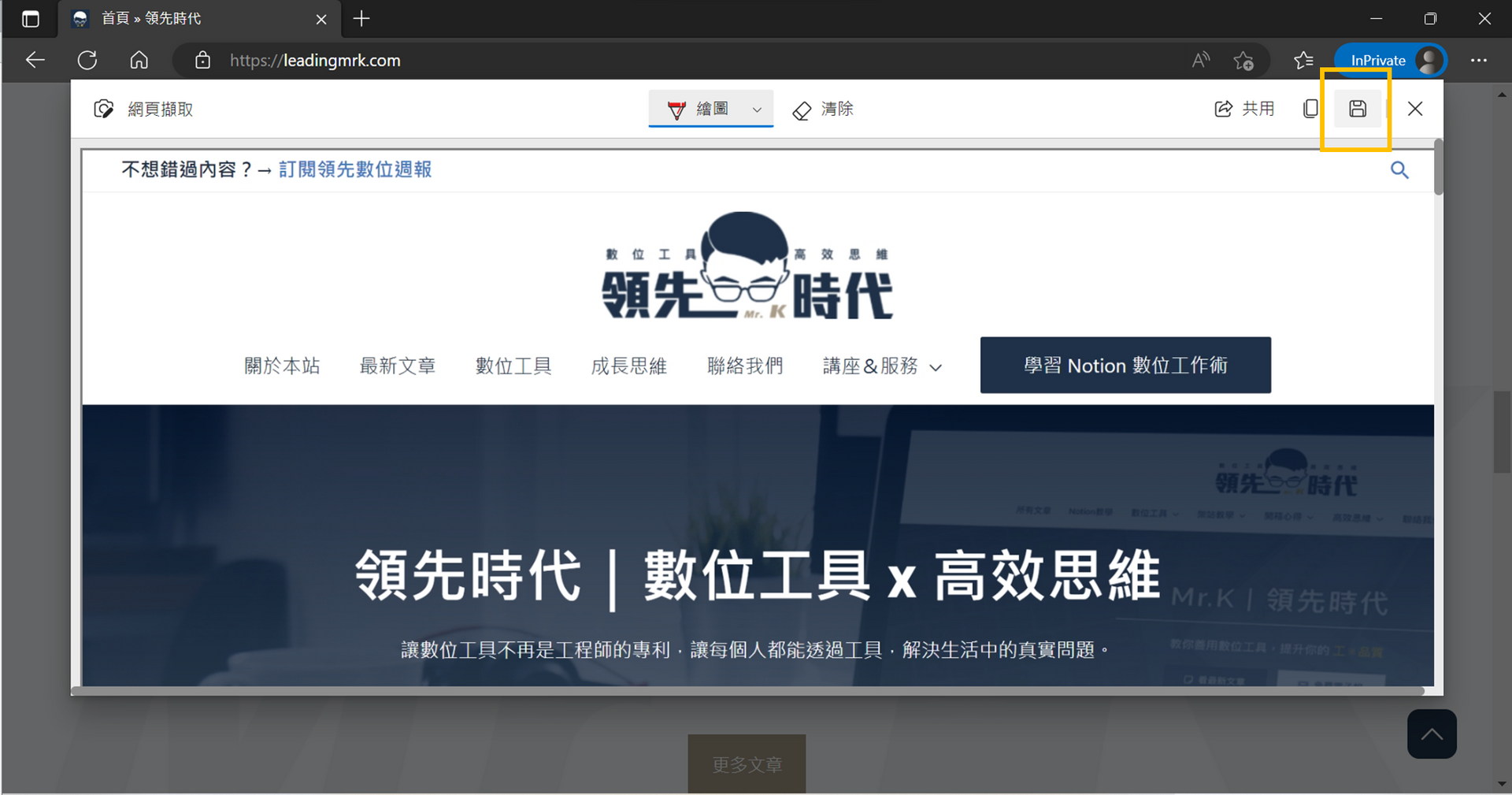Refresh the page with the reload icon
This screenshot has width=1512, height=795.
click(87, 60)
